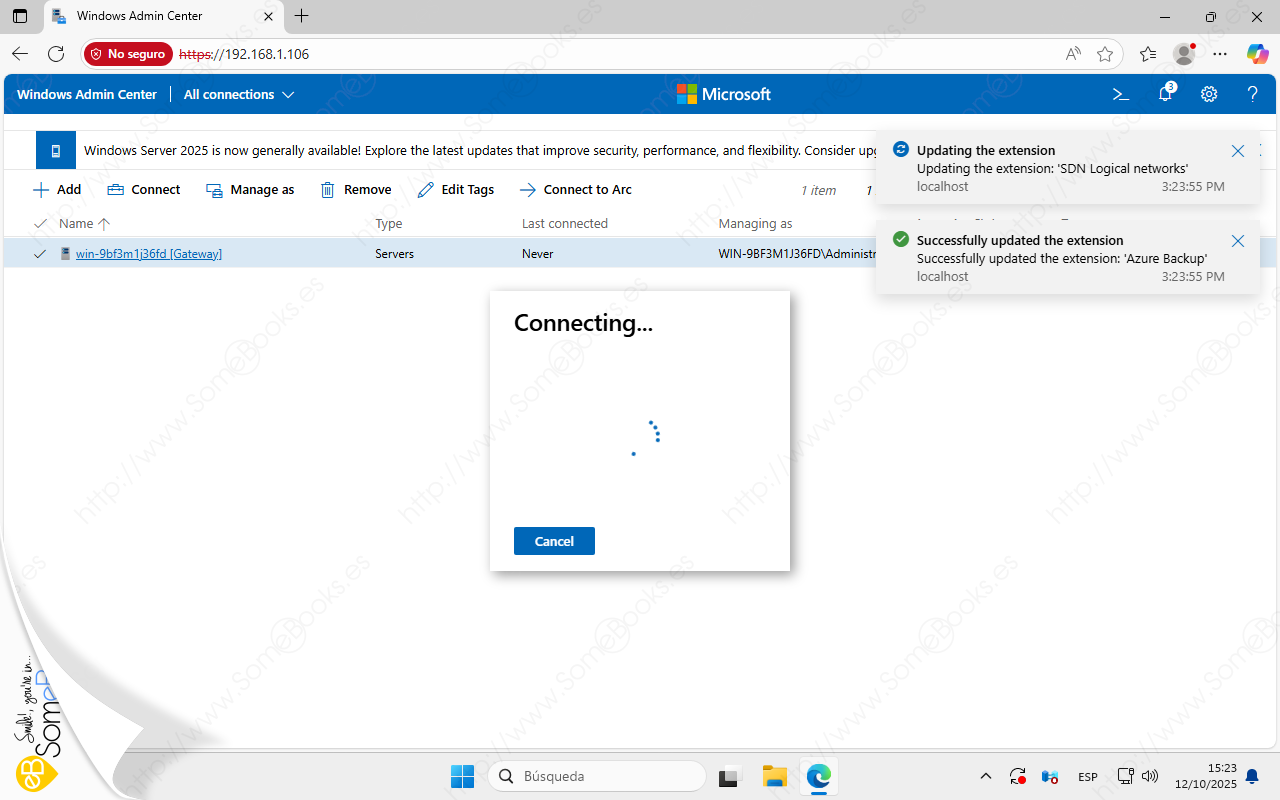1280x800 pixels.
Task: Click the help question mark icon
Action: pos(1252,94)
